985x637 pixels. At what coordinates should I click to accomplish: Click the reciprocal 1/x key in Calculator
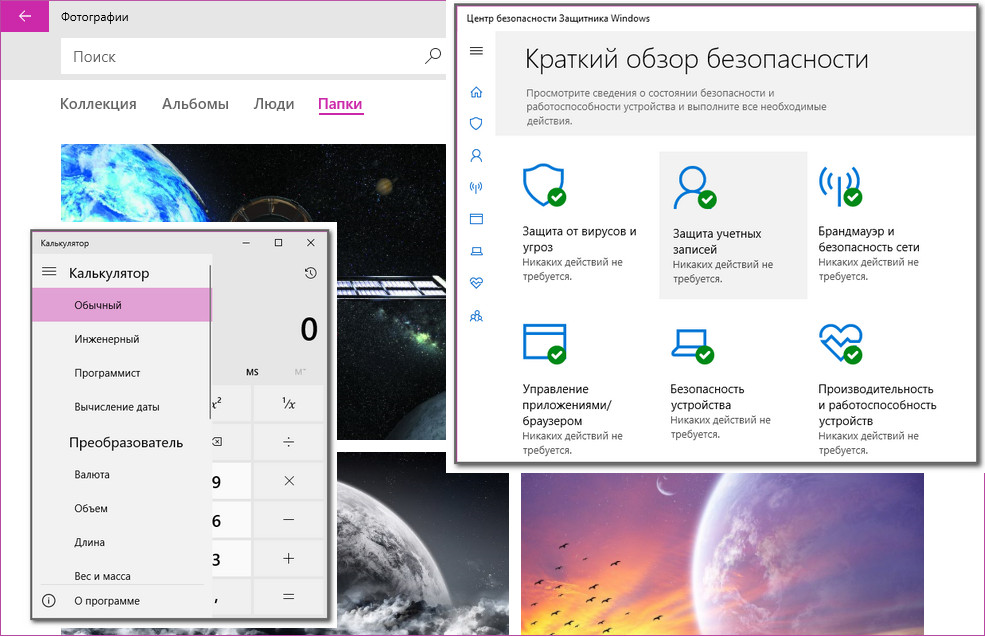pyautogui.click(x=288, y=403)
